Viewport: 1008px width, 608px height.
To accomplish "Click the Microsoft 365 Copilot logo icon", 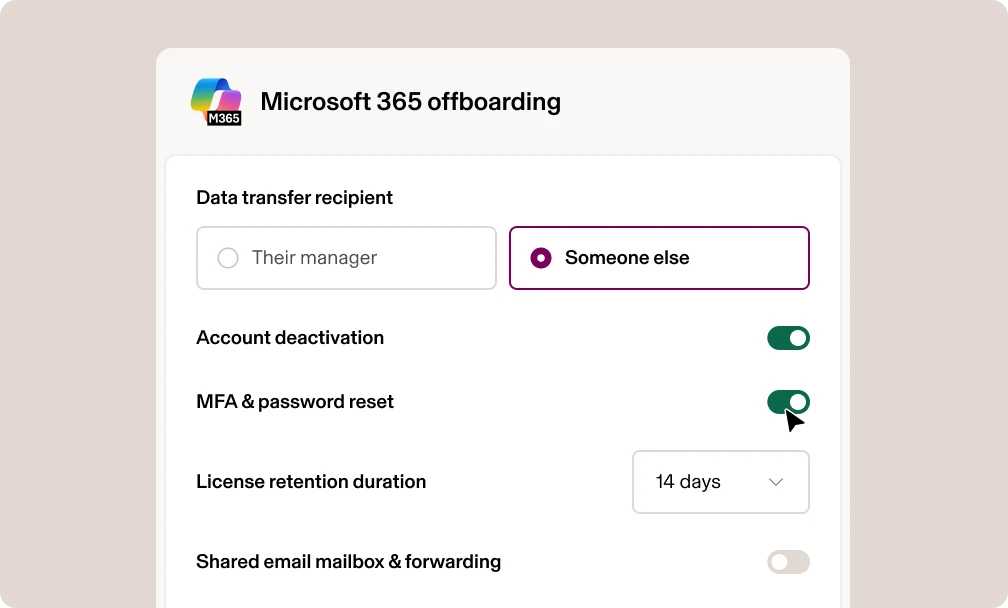I will pos(216,102).
